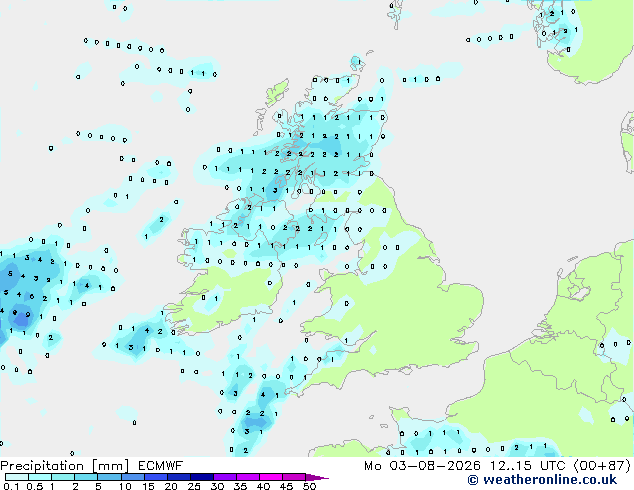Click the 0.1–0.5 mm legend color box
The image size is (634, 490).
click(17, 477)
